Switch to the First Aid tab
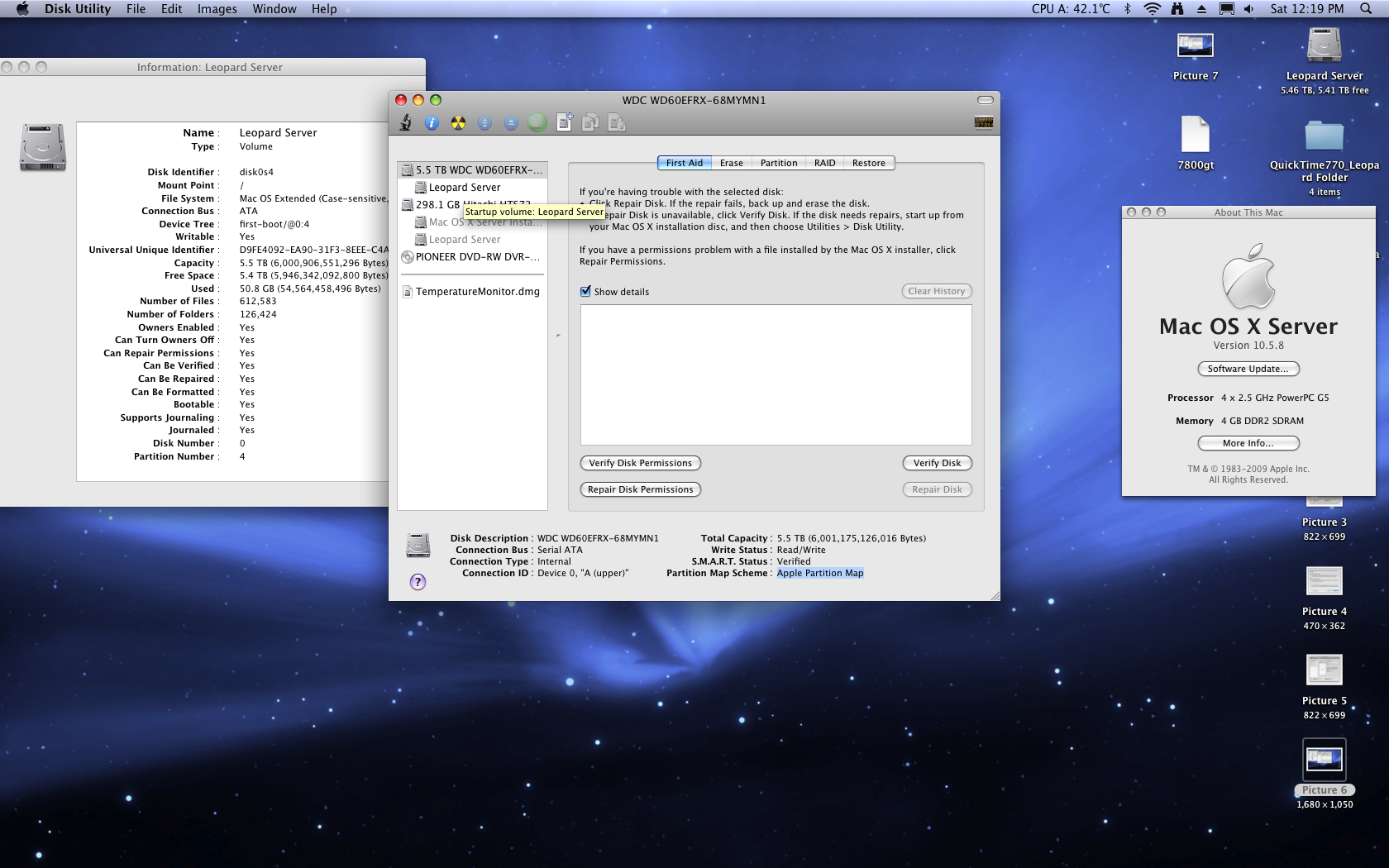This screenshot has height=868, width=1389. click(685, 163)
